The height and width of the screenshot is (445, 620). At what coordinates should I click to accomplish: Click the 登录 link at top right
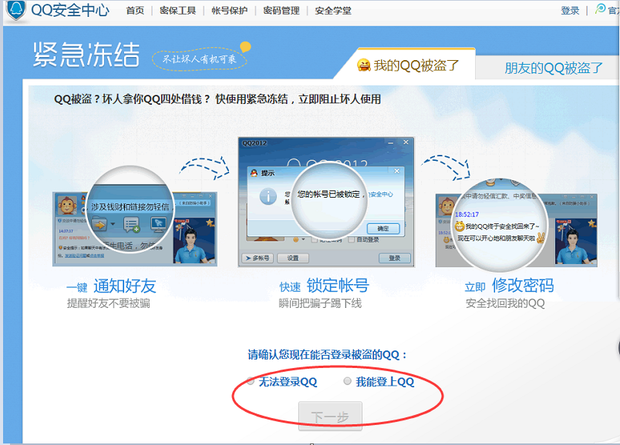click(570, 11)
